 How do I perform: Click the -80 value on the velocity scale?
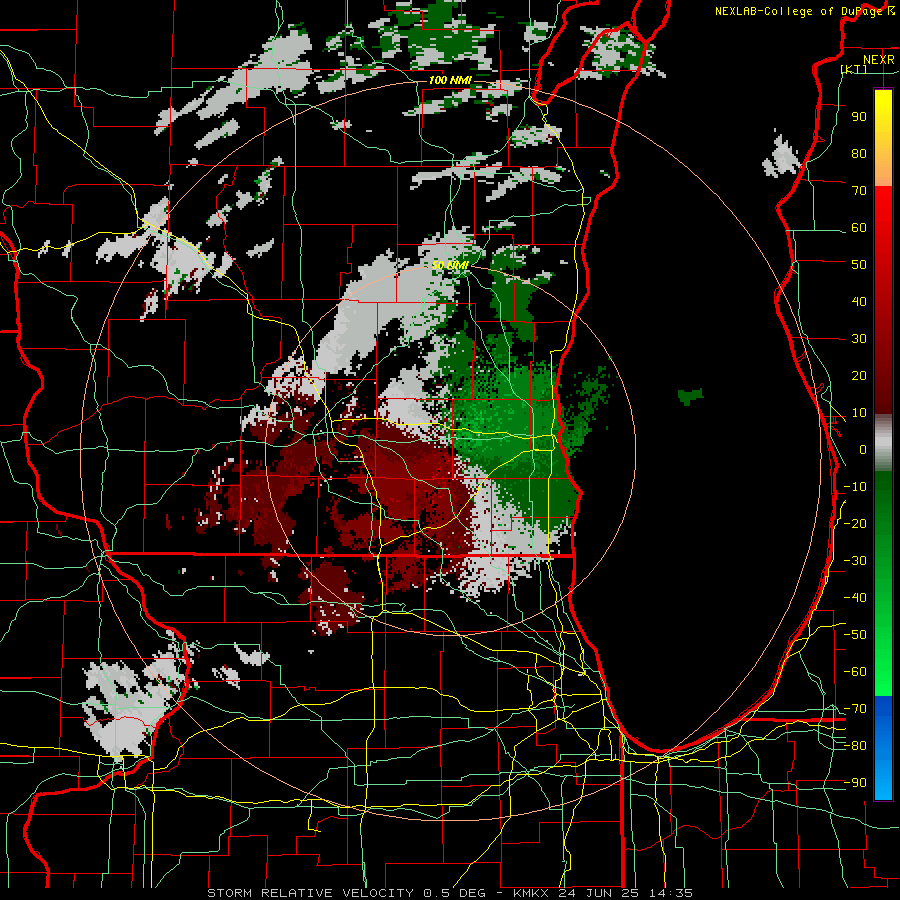pos(855,746)
